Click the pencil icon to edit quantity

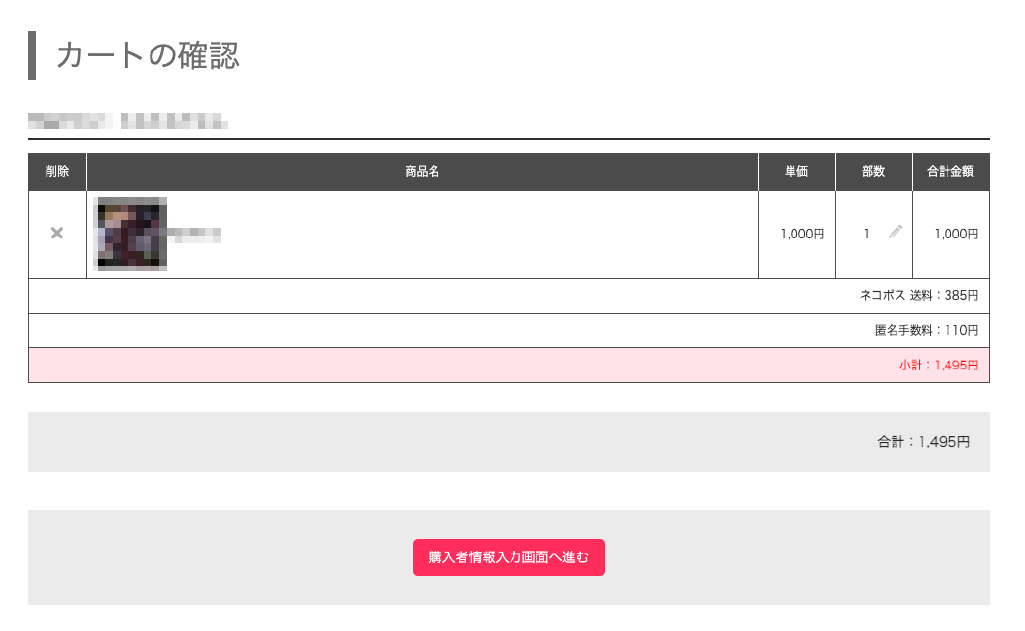pos(895,232)
